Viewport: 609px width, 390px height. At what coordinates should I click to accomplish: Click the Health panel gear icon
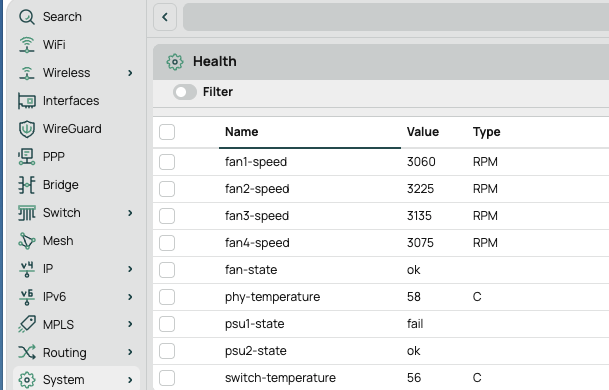coord(175,62)
